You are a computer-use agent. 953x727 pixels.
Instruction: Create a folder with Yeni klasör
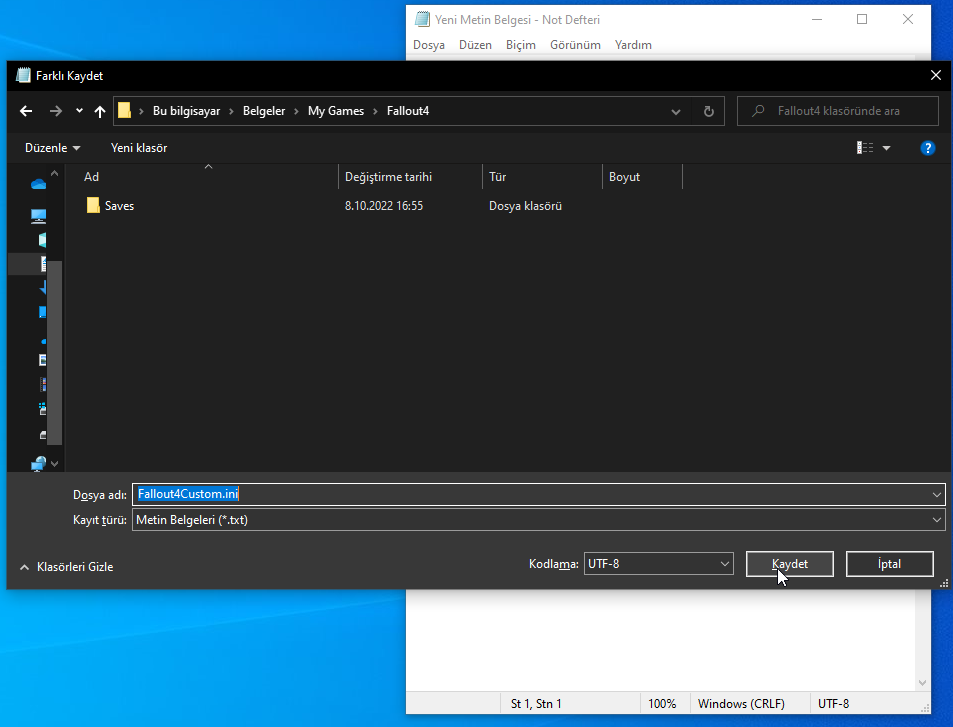pyautogui.click(x=139, y=148)
